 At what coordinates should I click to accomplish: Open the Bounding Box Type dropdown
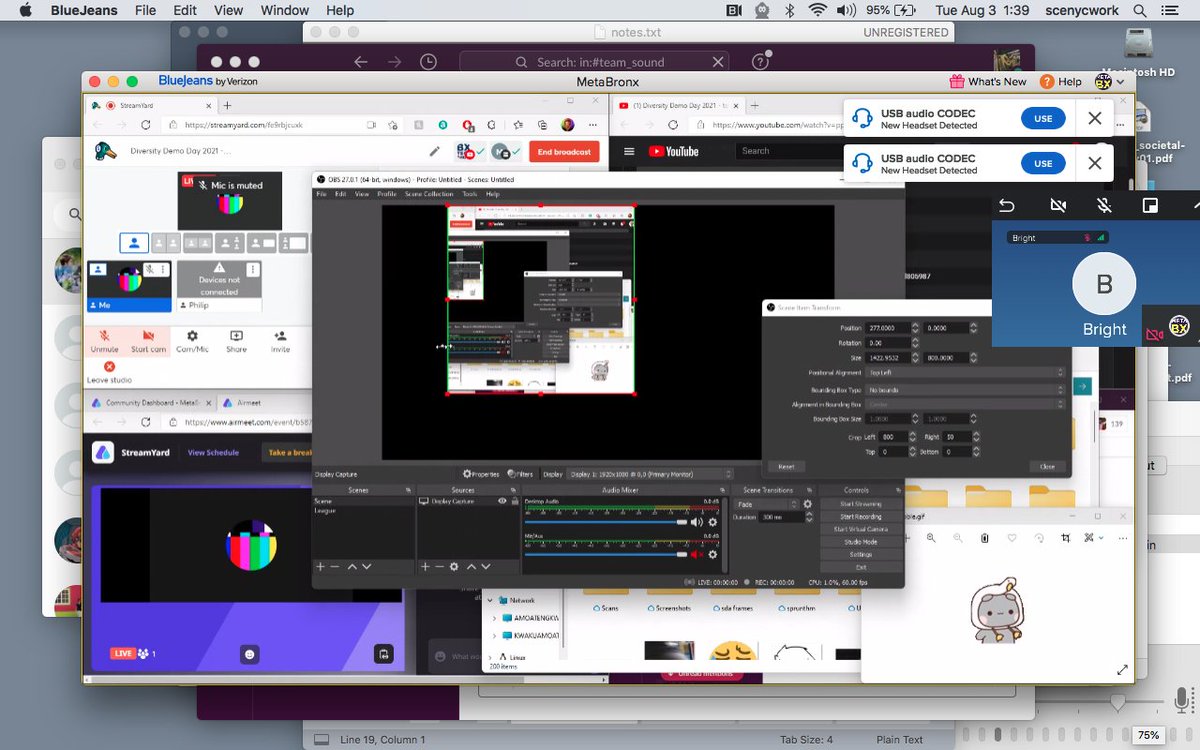pos(965,389)
